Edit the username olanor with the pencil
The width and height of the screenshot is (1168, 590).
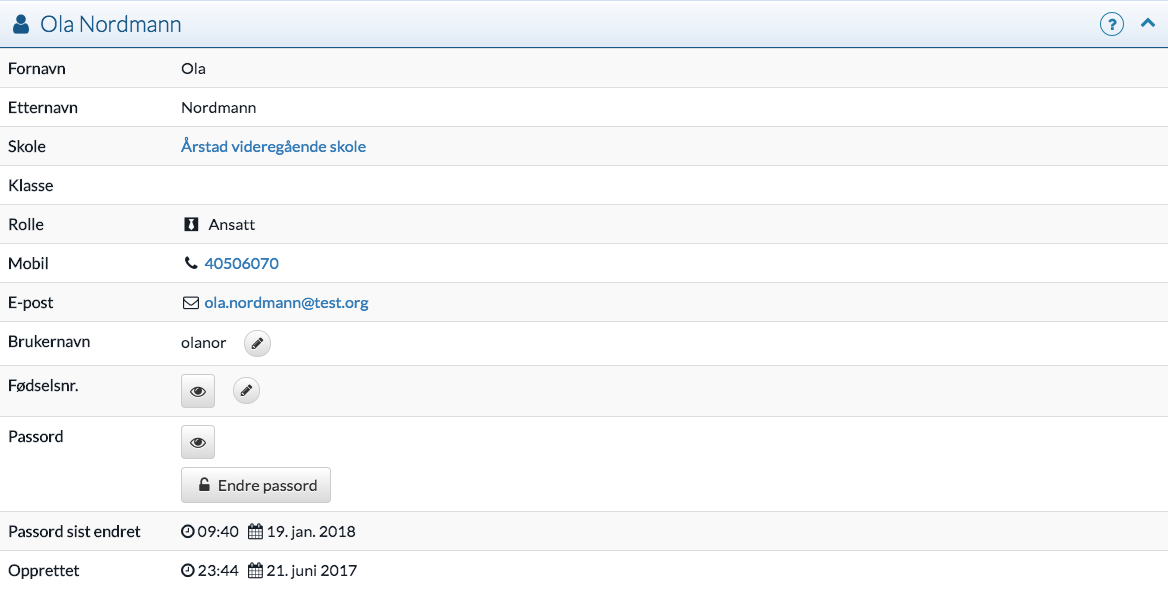click(x=257, y=344)
